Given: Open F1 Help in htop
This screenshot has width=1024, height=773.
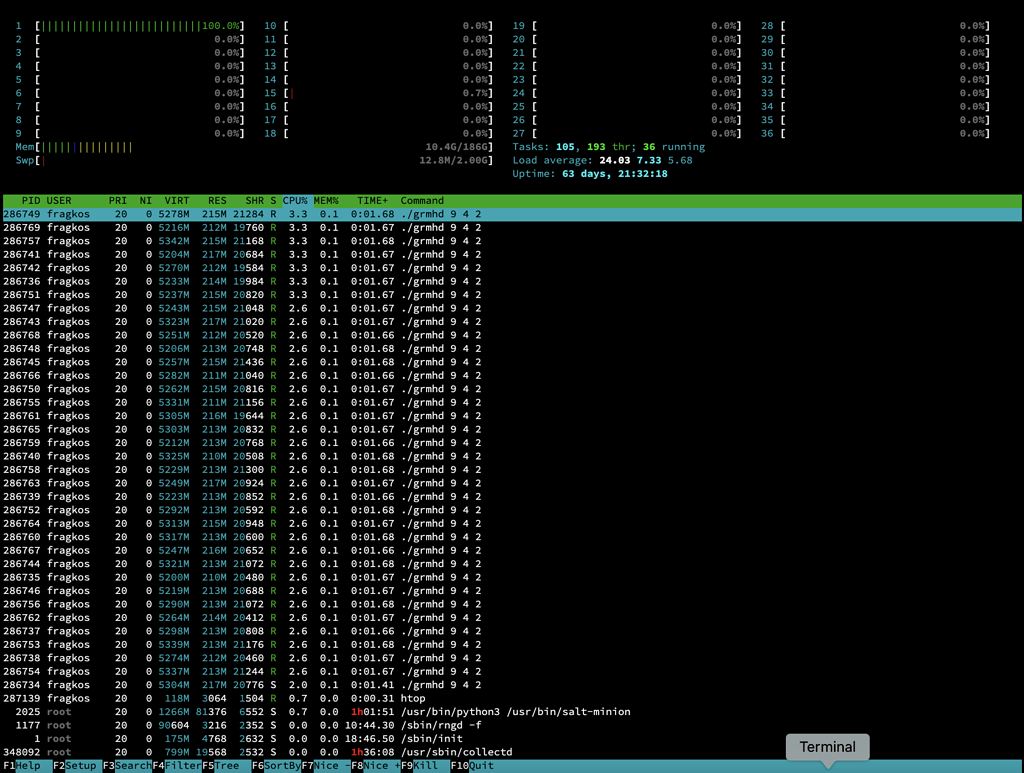Looking at the screenshot, I should (x=22, y=766).
